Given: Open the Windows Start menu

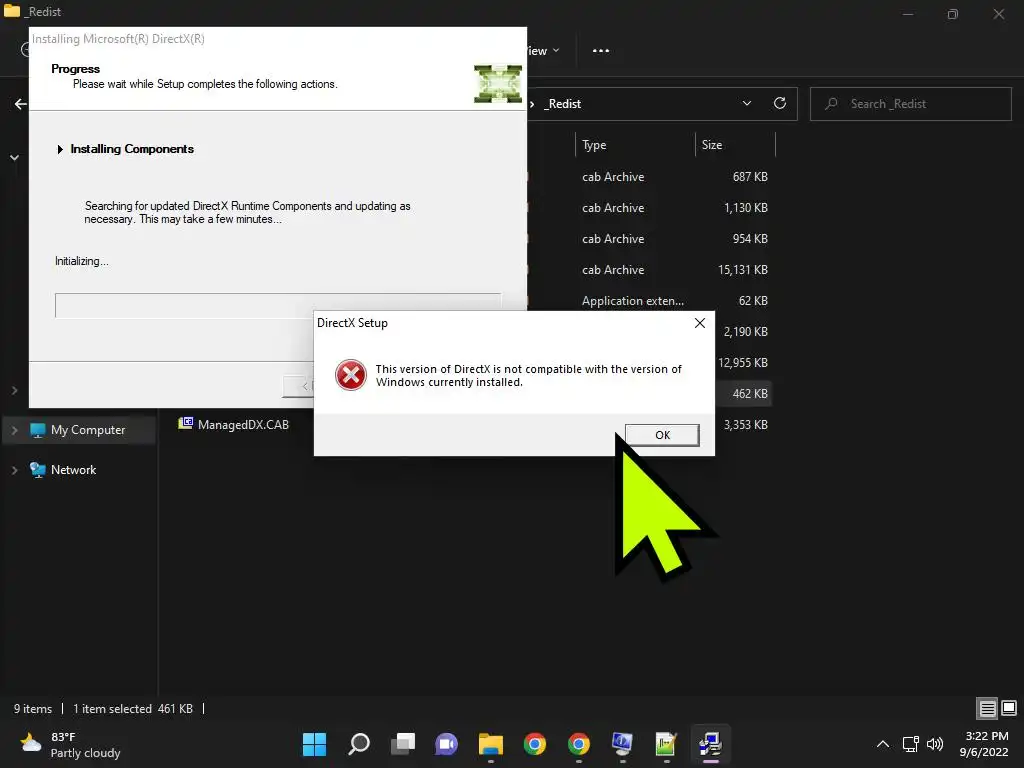Looking at the screenshot, I should click(x=314, y=744).
